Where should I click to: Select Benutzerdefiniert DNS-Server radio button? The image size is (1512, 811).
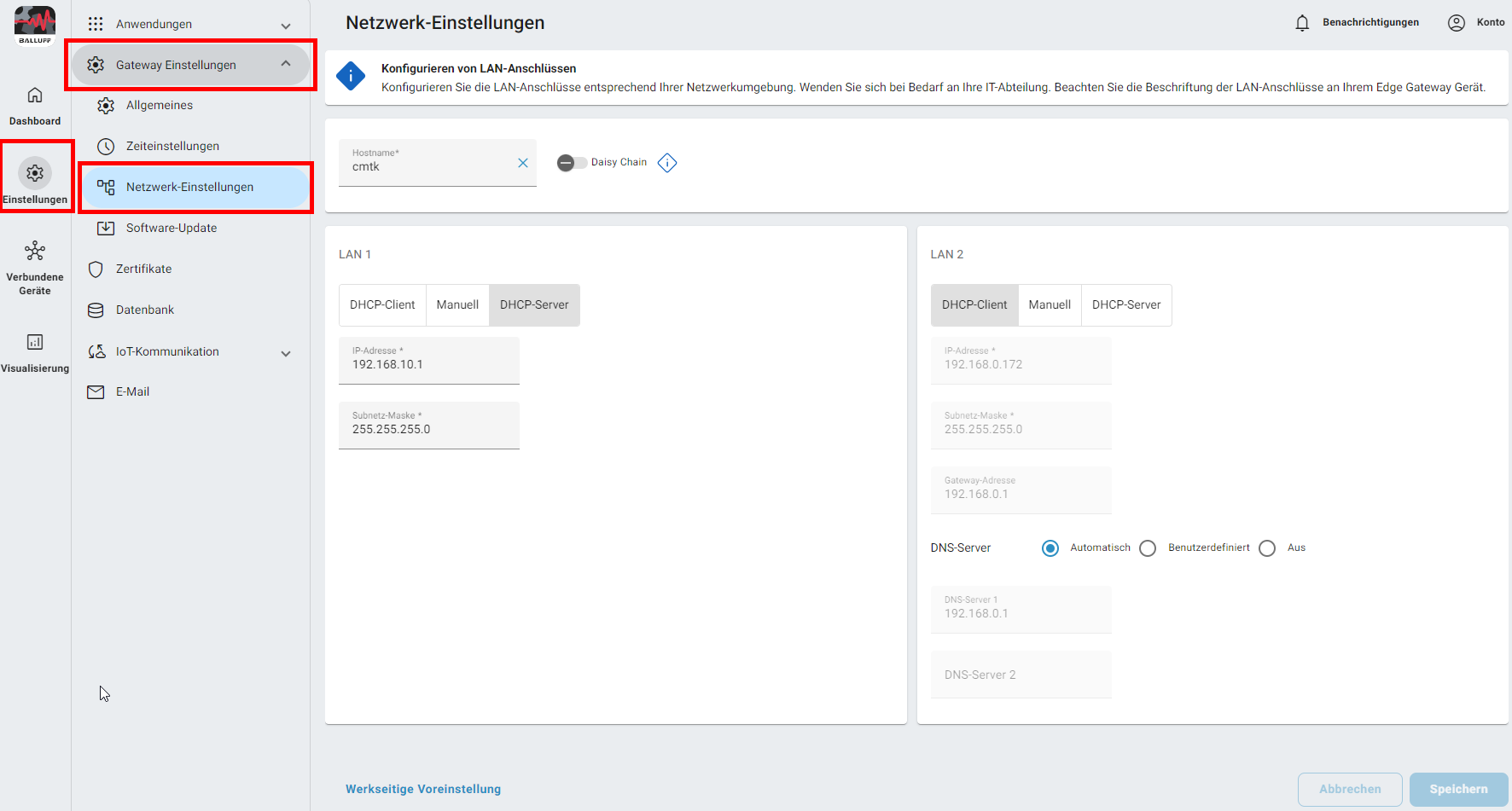pyautogui.click(x=1148, y=548)
